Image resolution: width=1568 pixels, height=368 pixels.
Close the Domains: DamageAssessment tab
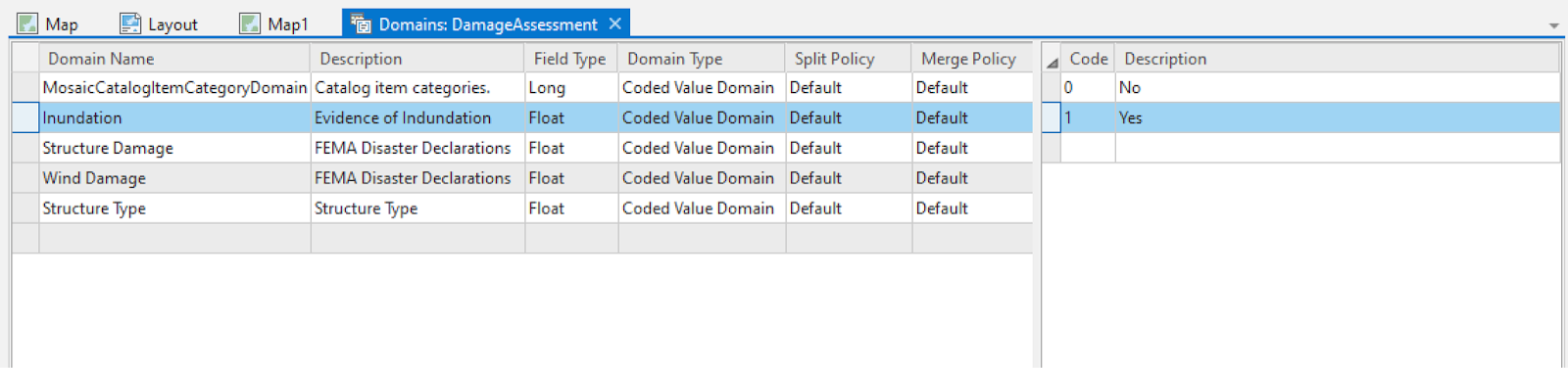tap(614, 23)
